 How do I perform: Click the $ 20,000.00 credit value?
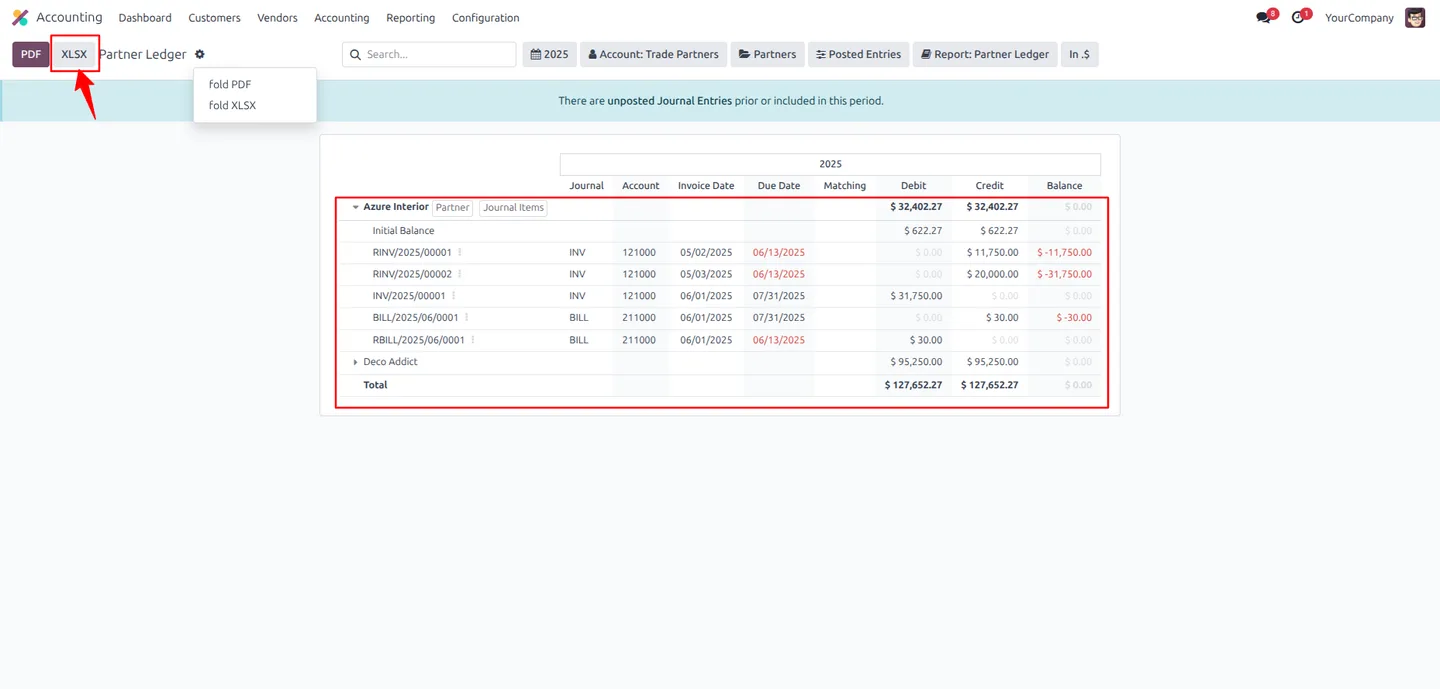992,274
